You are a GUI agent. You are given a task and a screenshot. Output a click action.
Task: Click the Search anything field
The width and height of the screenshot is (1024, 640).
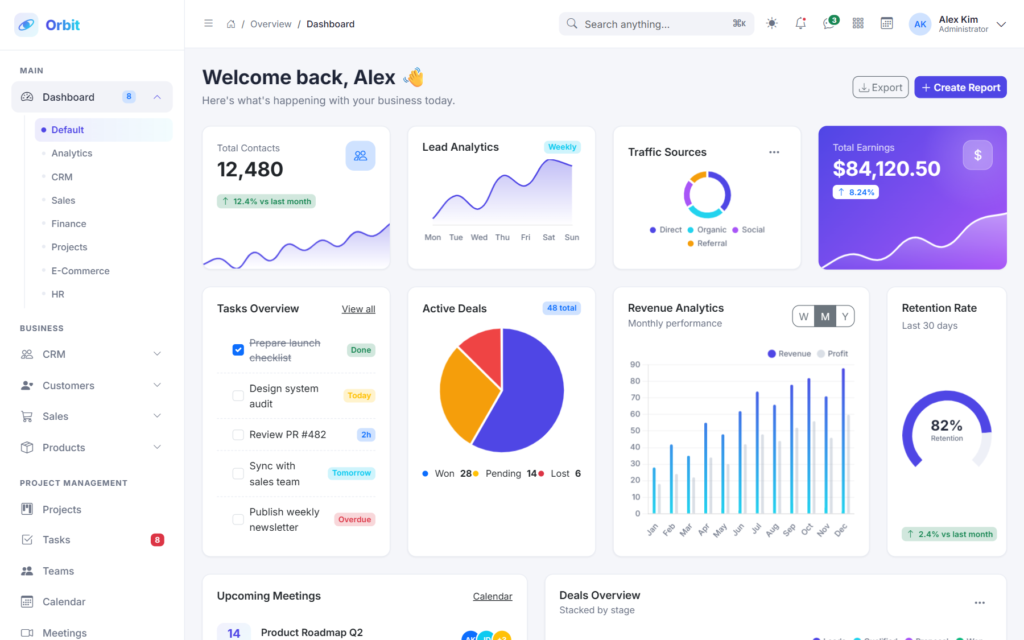coord(656,24)
